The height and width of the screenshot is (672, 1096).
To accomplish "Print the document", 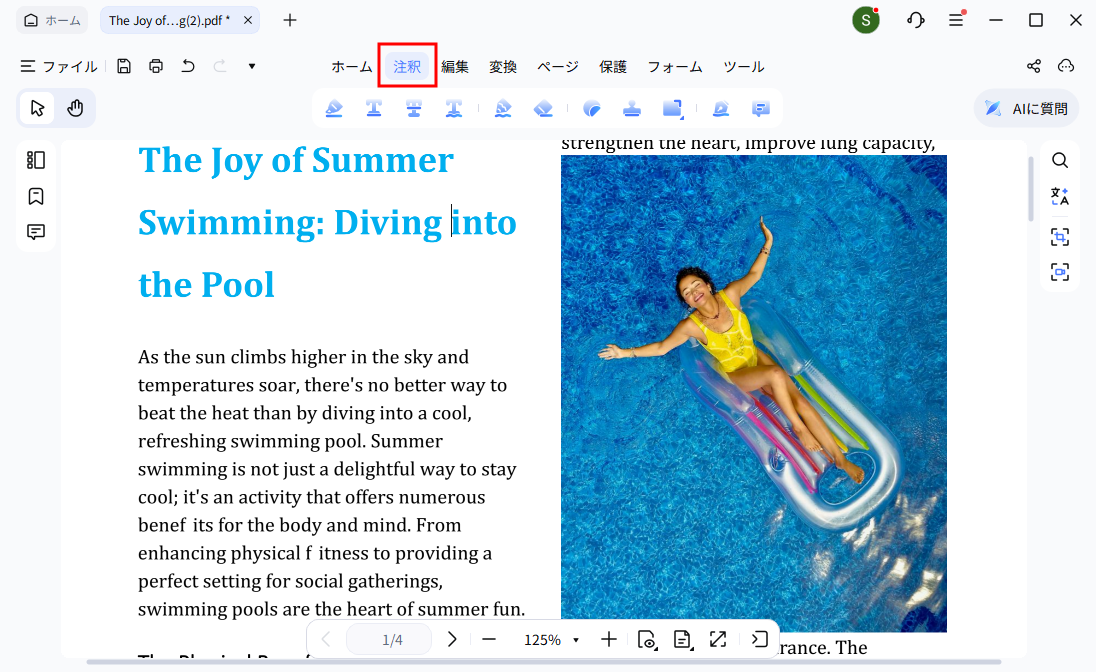I will coord(156,66).
